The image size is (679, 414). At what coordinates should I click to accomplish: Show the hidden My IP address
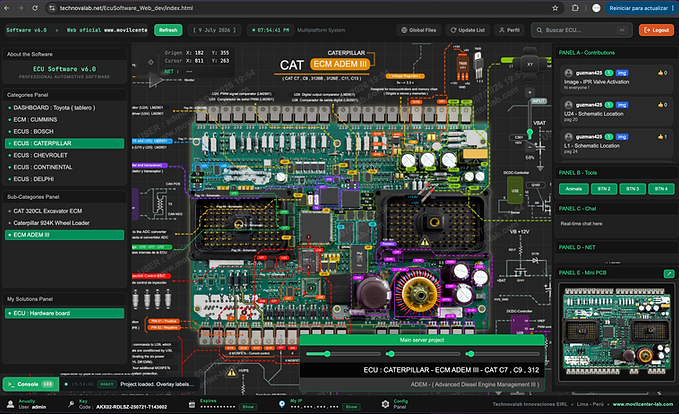pyautogui.click(x=351, y=407)
